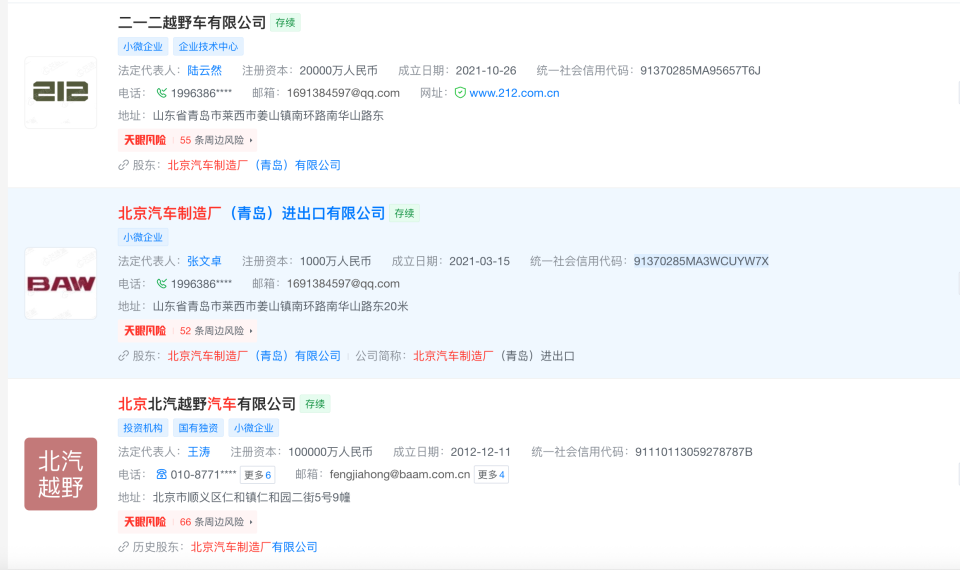
Task: Click the 投资机构 tag
Action: click(143, 428)
